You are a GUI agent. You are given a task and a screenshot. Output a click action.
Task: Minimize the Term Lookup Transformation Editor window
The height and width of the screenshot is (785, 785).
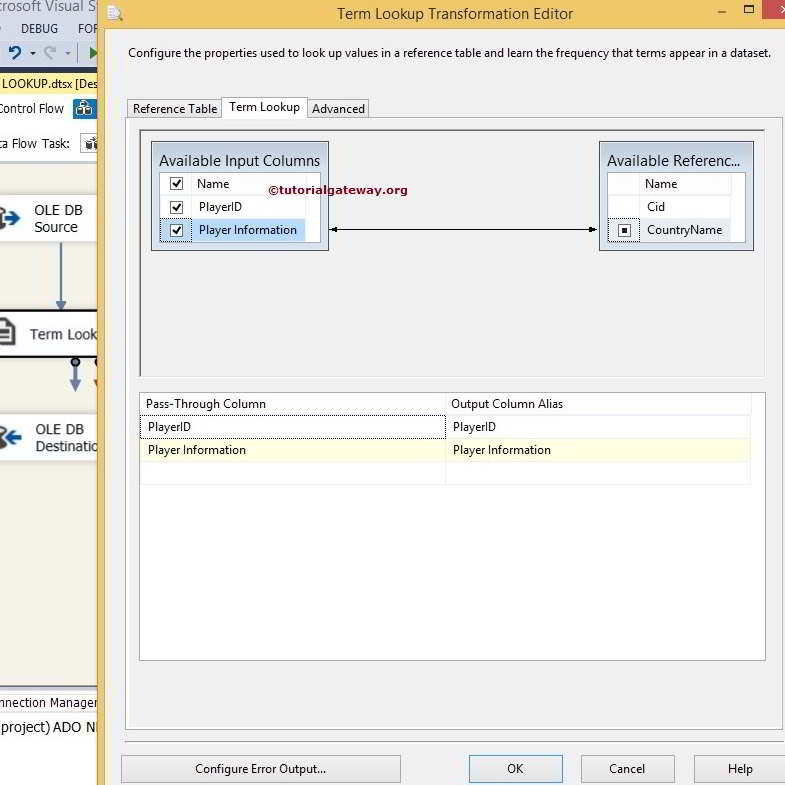(x=721, y=11)
